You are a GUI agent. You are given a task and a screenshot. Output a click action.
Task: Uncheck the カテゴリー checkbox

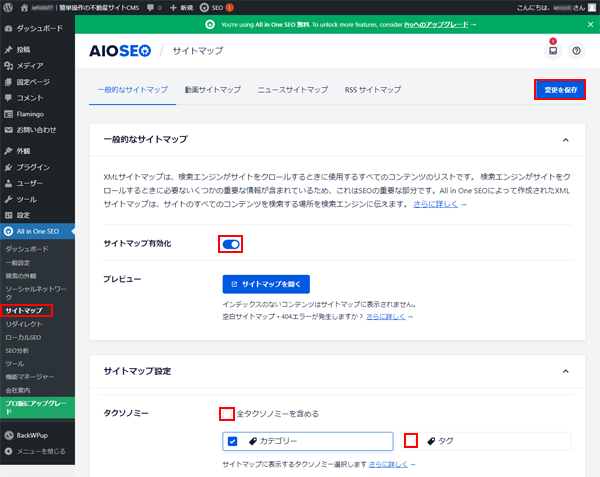pos(232,441)
